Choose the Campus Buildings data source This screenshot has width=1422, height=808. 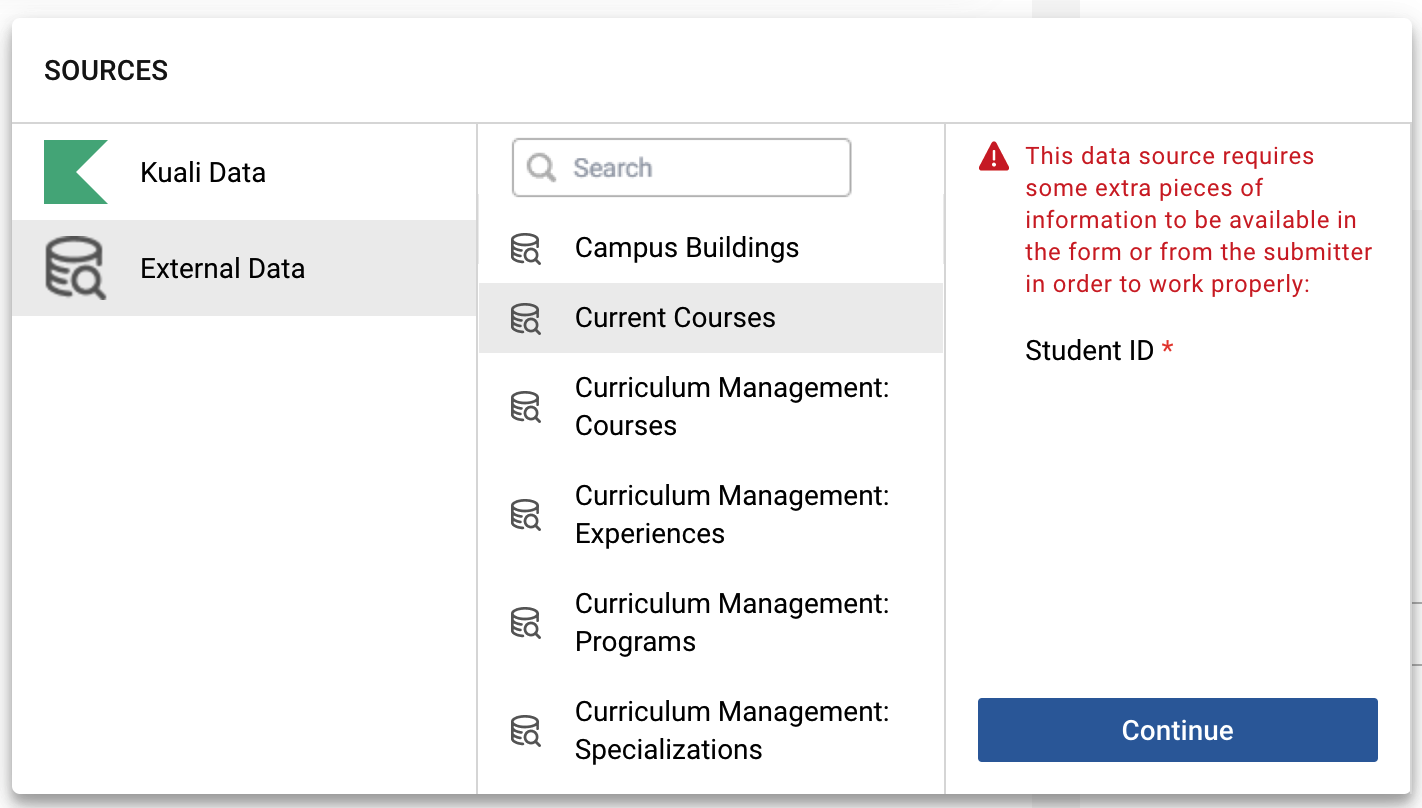(687, 248)
